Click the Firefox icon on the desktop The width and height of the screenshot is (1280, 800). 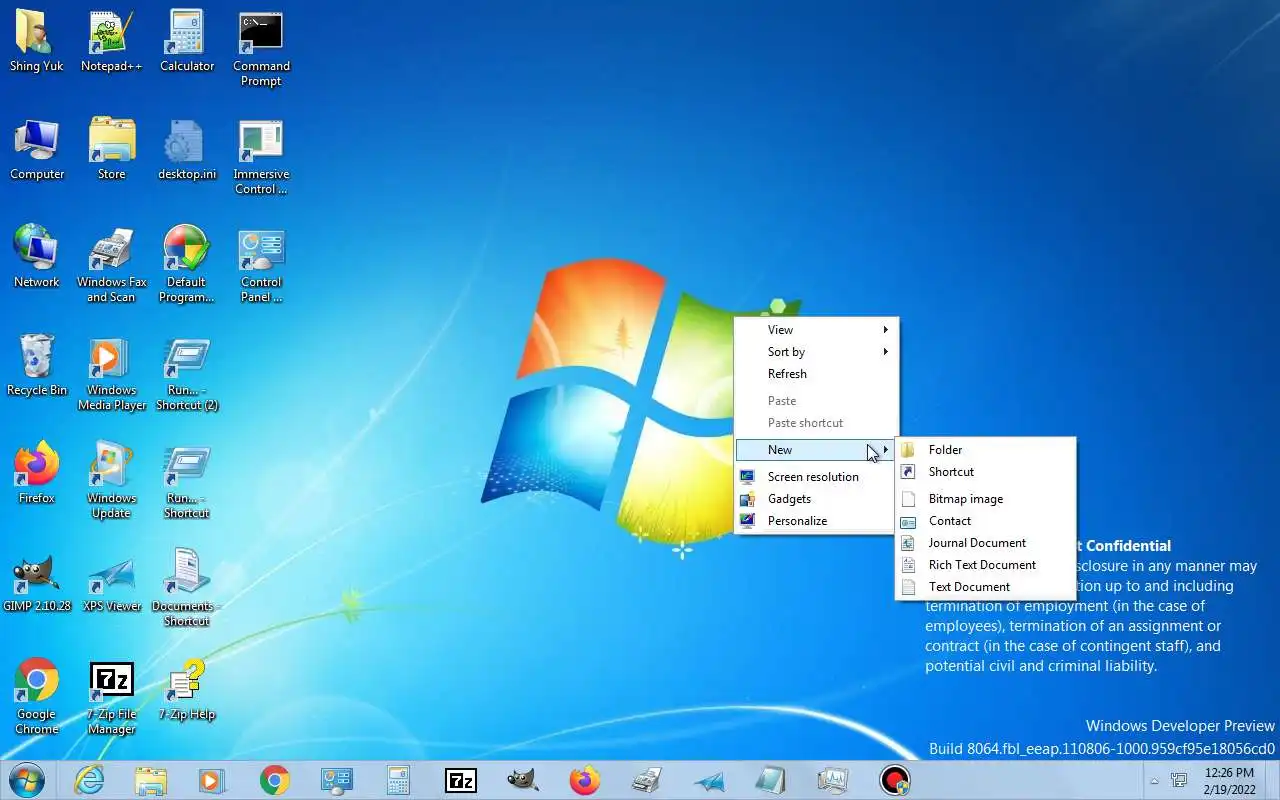[x=37, y=474]
